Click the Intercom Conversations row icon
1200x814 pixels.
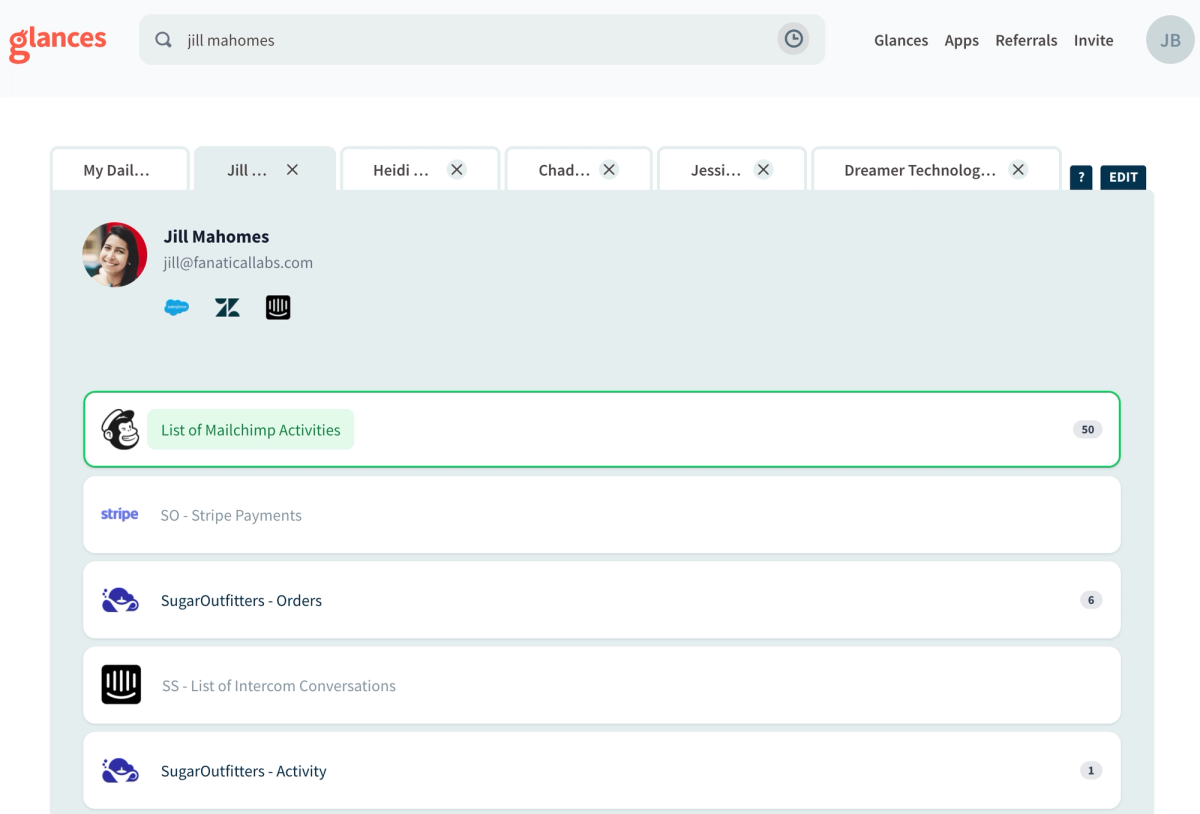point(121,685)
